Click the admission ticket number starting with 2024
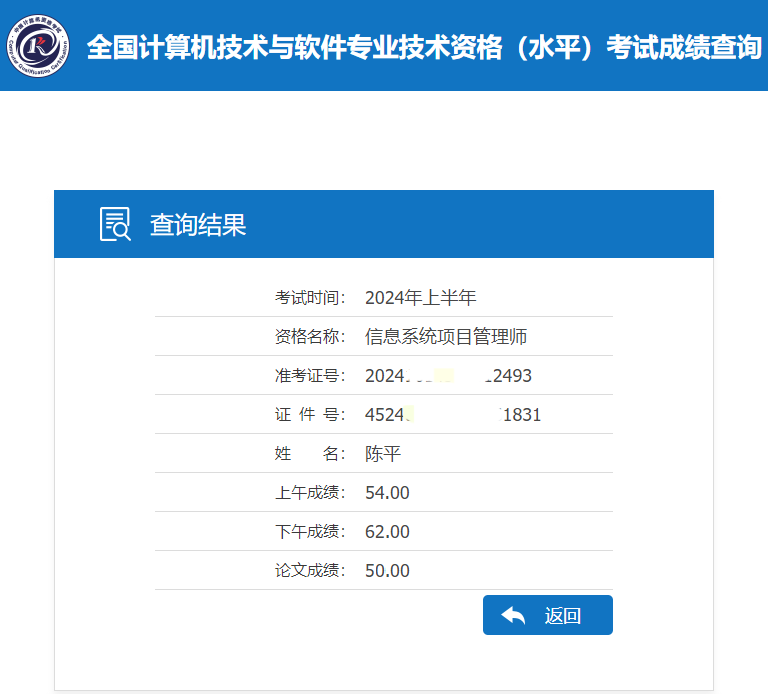This screenshot has width=768, height=694. click(448, 376)
